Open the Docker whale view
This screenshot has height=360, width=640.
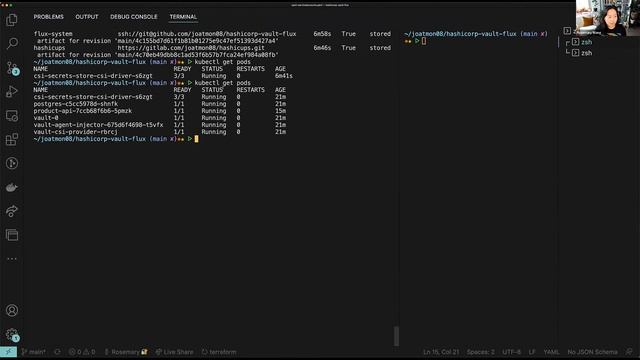point(12,187)
